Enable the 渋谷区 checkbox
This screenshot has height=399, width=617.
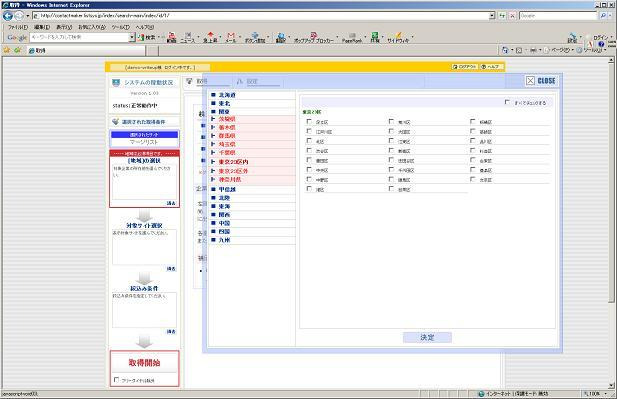[309, 150]
